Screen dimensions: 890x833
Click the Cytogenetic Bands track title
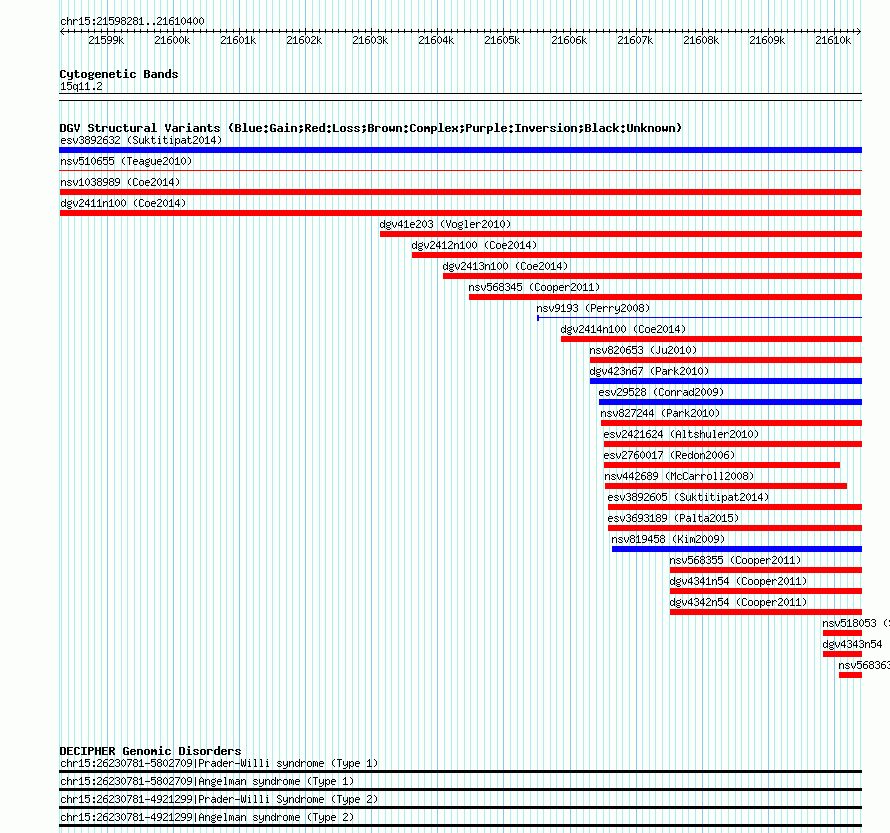click(x=119, y=74)
